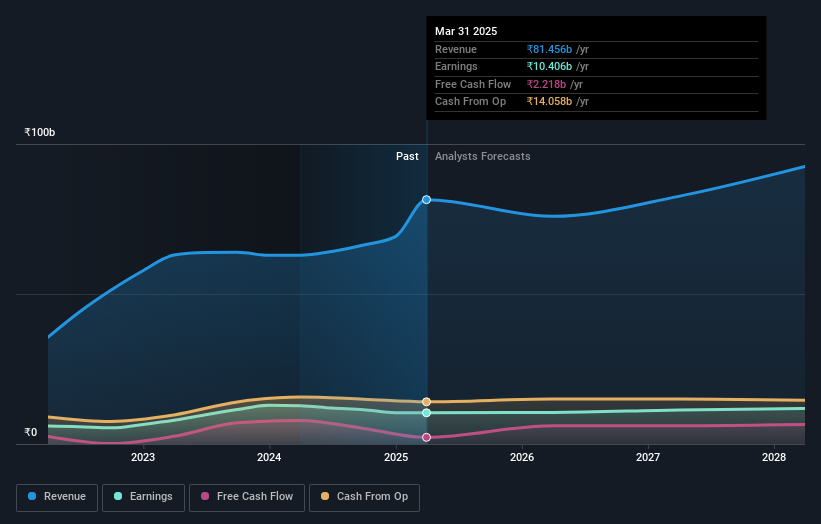Select the 2024 x-axis label
Viewport: 821px width, 524px height.
(269, 457)
